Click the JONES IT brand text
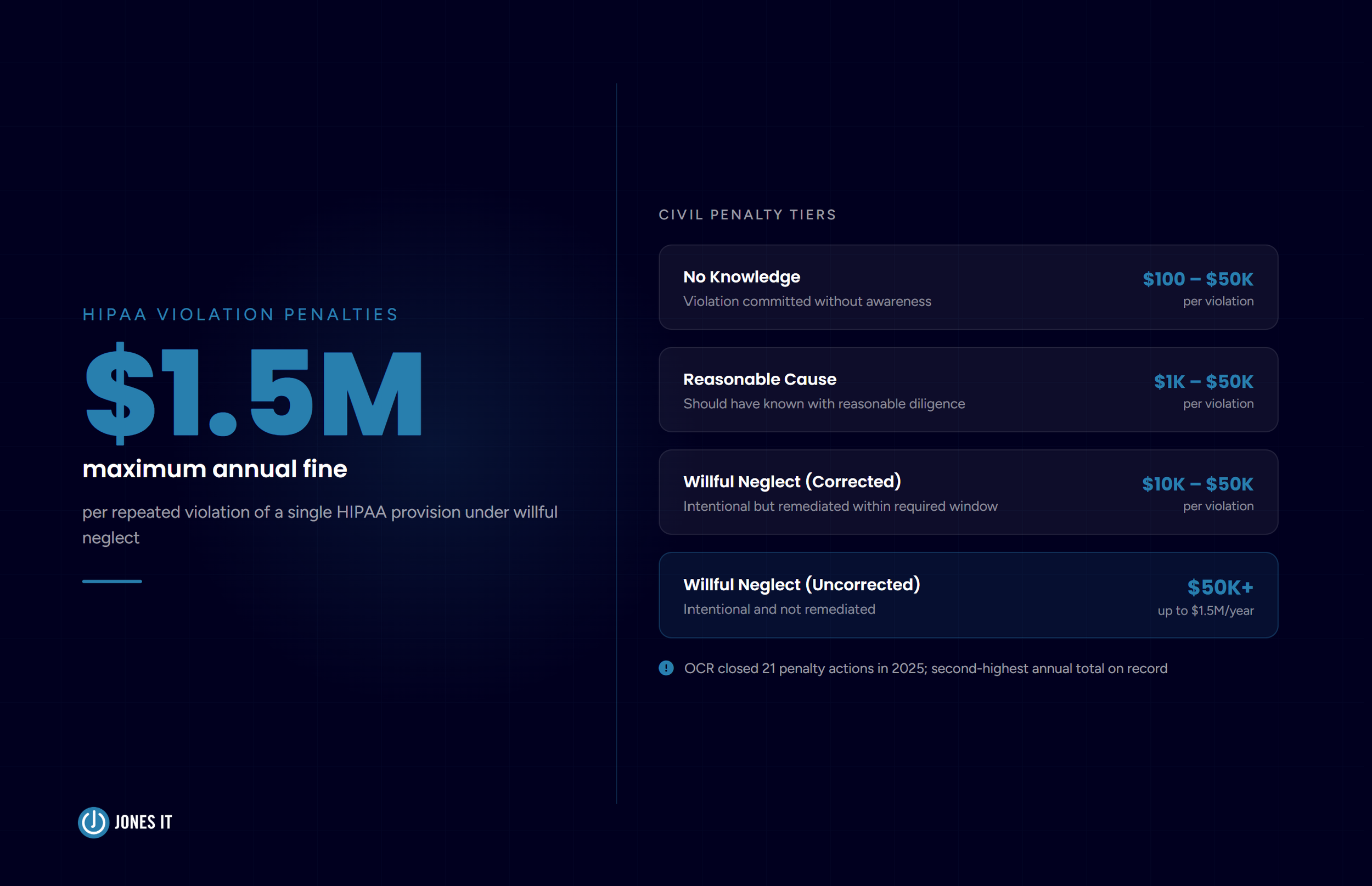The width and height of the screenshot is (1372, 886). click(143, 822)
